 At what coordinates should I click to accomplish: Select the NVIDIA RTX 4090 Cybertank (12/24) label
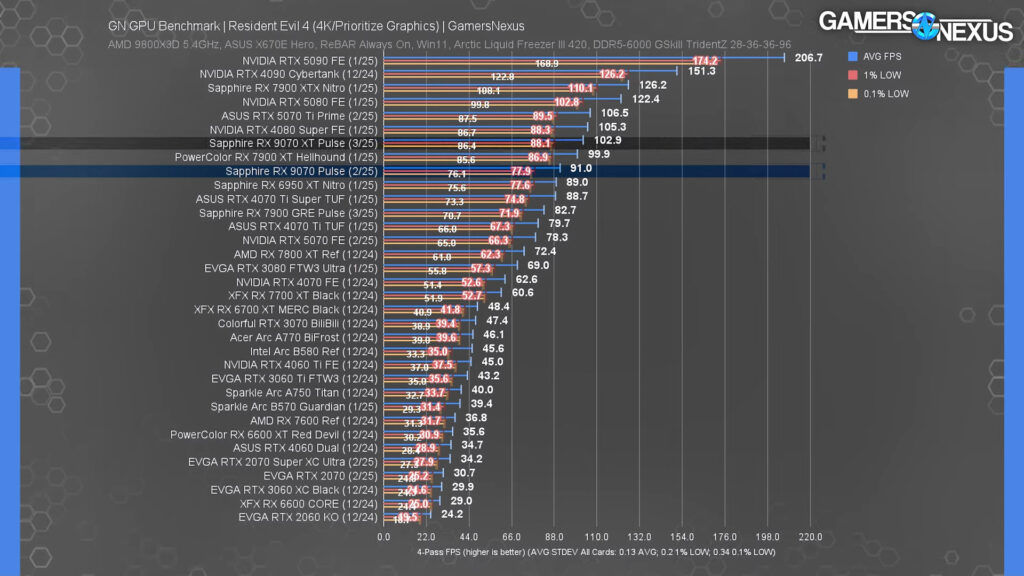[x=289, y=74]
